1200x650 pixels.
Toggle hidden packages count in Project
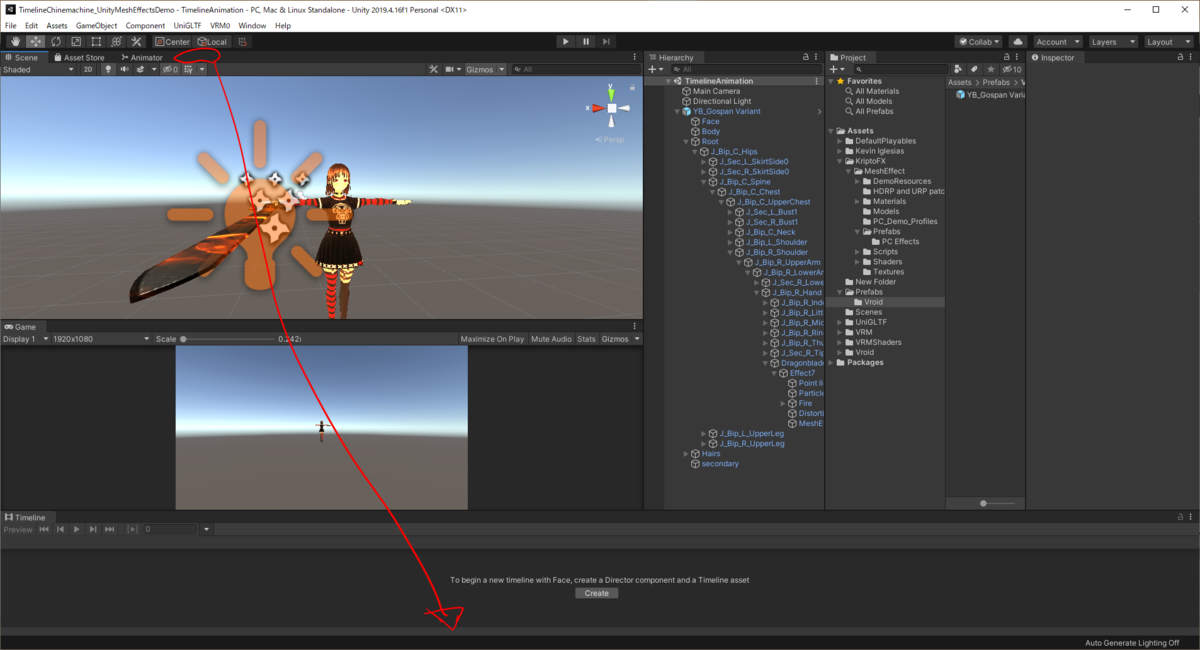point(1011,69)
